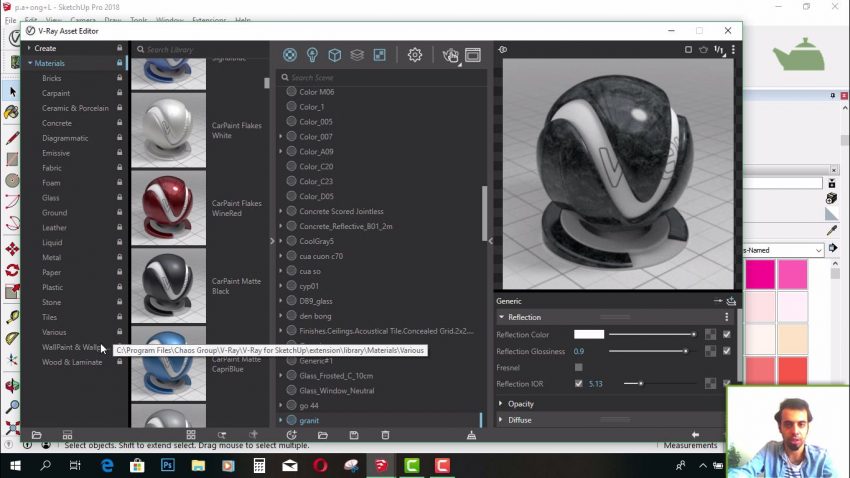Viewport: 850px width, 478px height.
Task: Click the Reflection IOR texture slot
Action: (710, 384)
